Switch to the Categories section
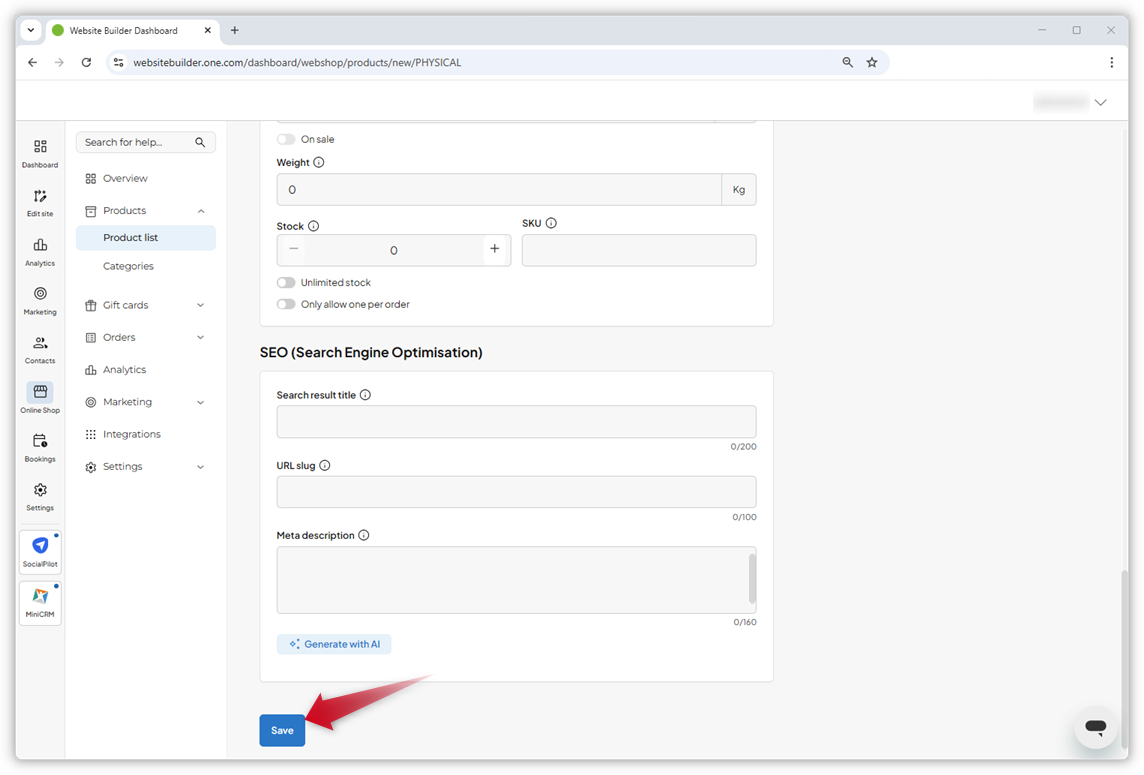 (128, 265)
